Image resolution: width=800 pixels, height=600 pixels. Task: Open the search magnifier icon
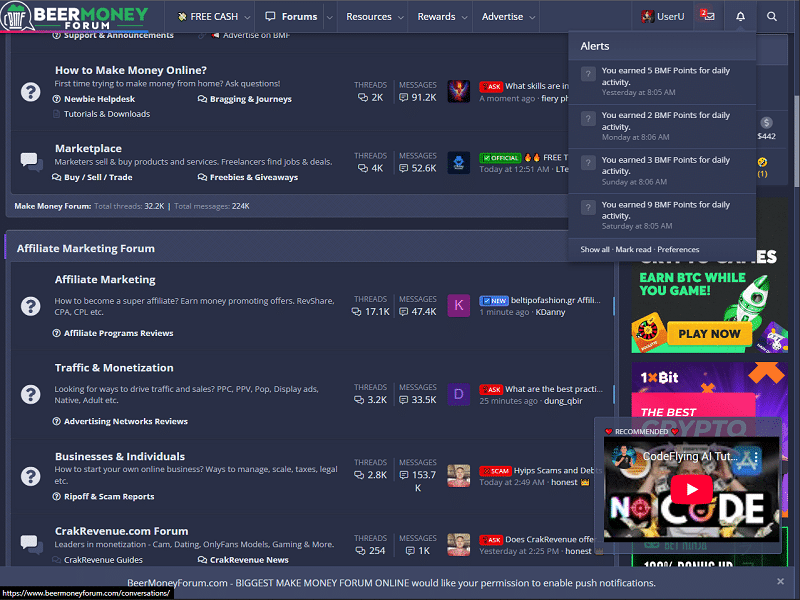point(771,17)
